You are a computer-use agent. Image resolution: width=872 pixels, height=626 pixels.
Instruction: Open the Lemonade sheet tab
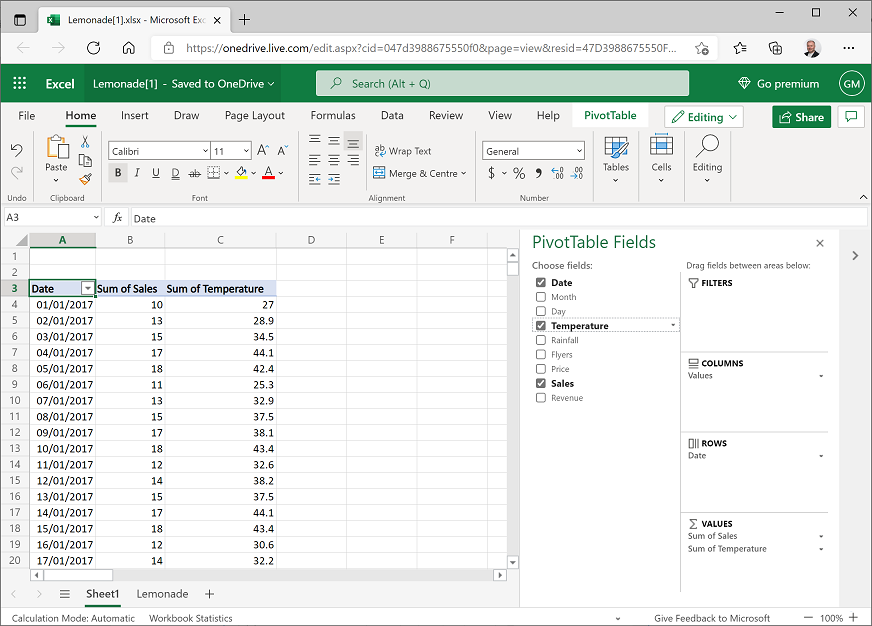click(162, 594)
